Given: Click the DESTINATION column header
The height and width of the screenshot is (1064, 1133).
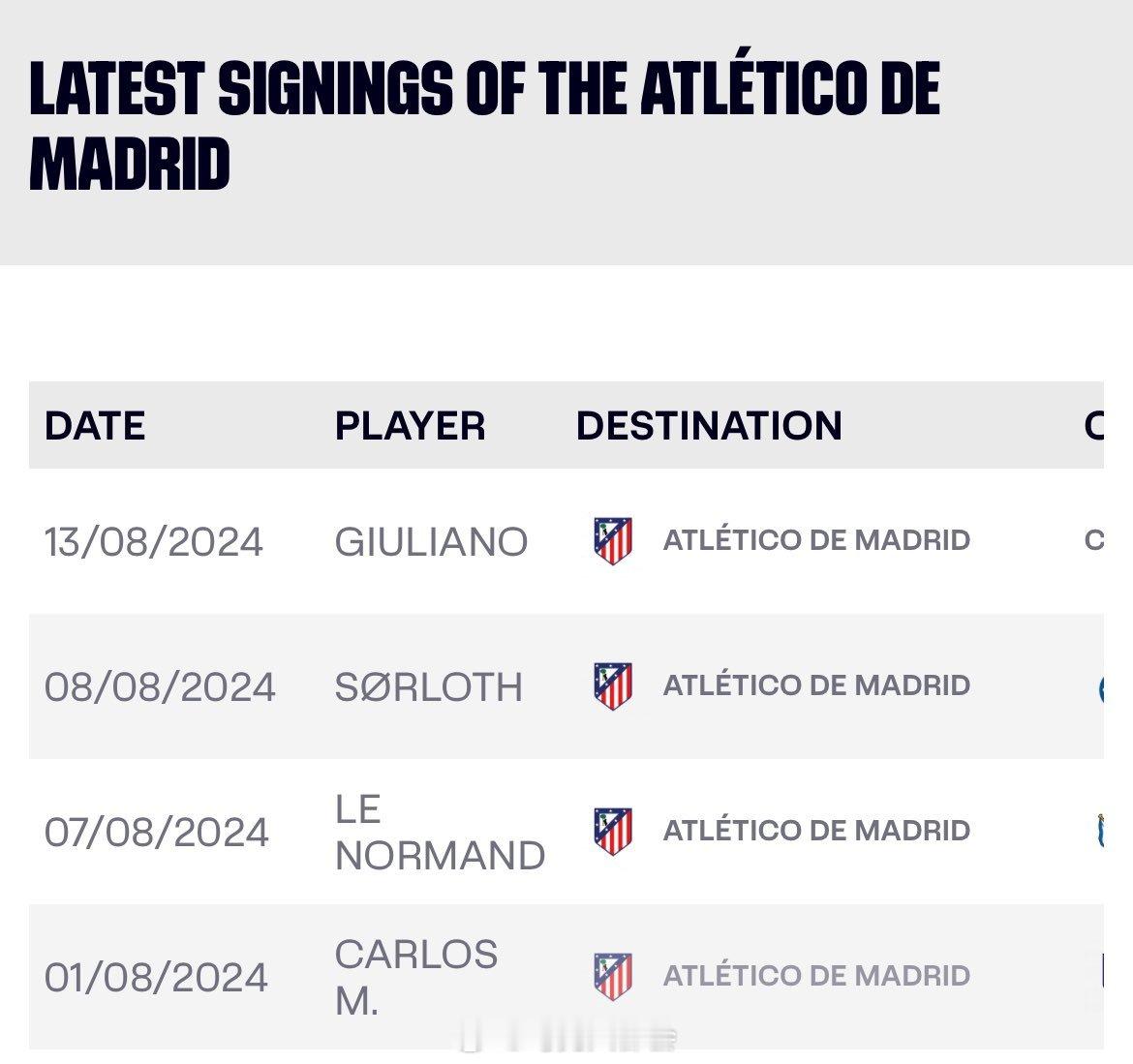Looking at the screenshot, I should click(x=709, y=426).
